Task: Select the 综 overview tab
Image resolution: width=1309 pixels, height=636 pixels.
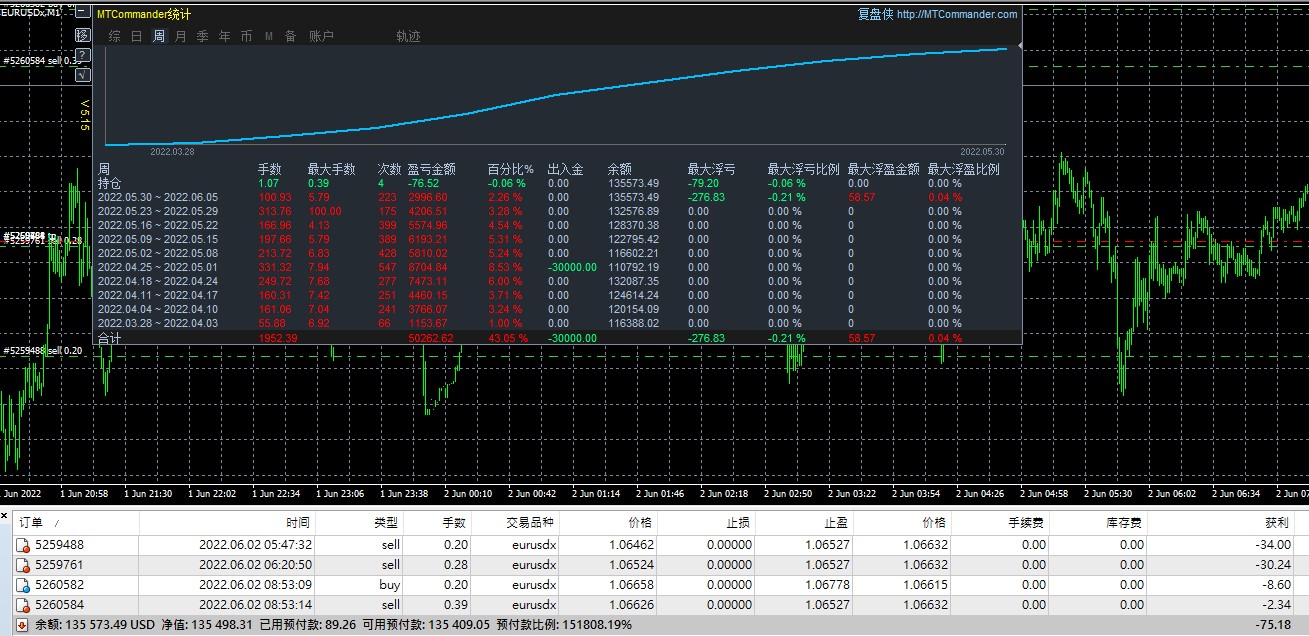Action: 114,36
